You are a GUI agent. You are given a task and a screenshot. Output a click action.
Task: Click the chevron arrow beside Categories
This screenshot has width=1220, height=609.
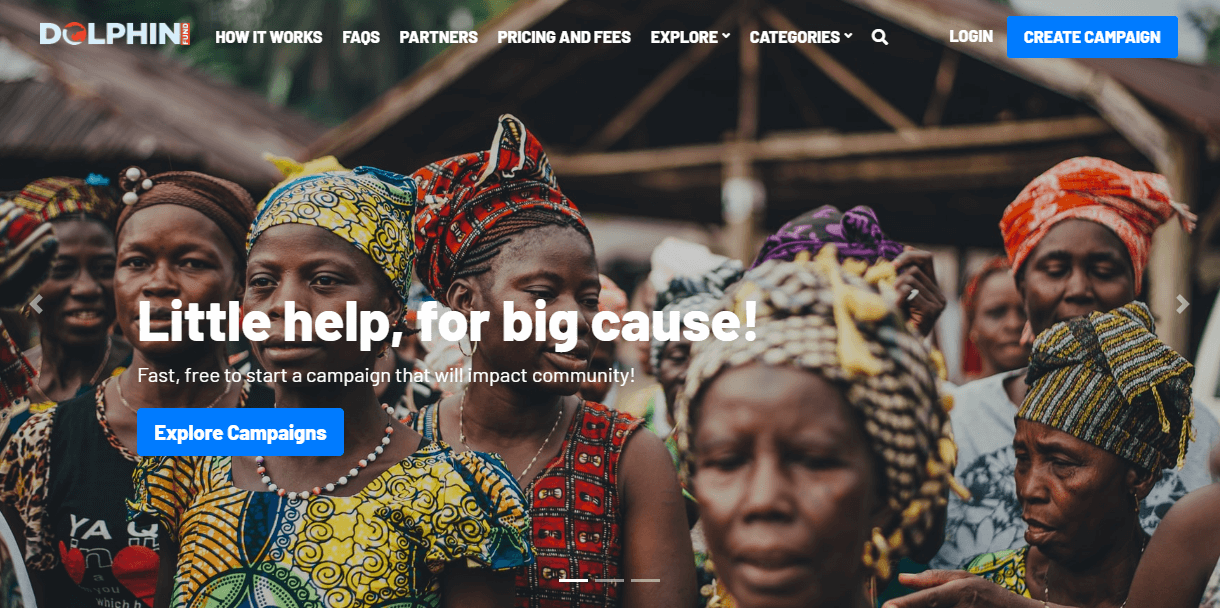[848, 36]
